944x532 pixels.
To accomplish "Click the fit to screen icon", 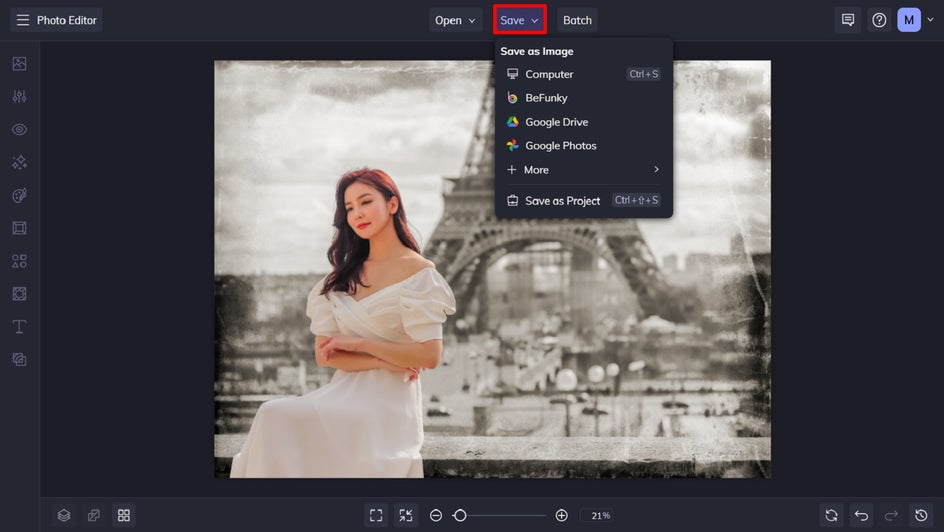I will pos(376,515).
